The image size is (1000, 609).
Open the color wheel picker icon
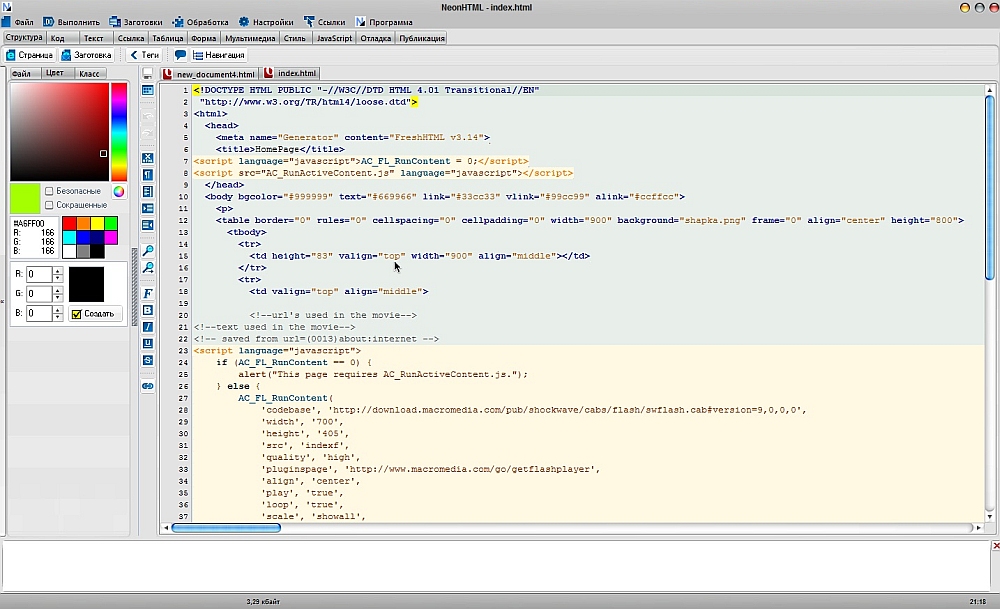(x=118, y=191)
